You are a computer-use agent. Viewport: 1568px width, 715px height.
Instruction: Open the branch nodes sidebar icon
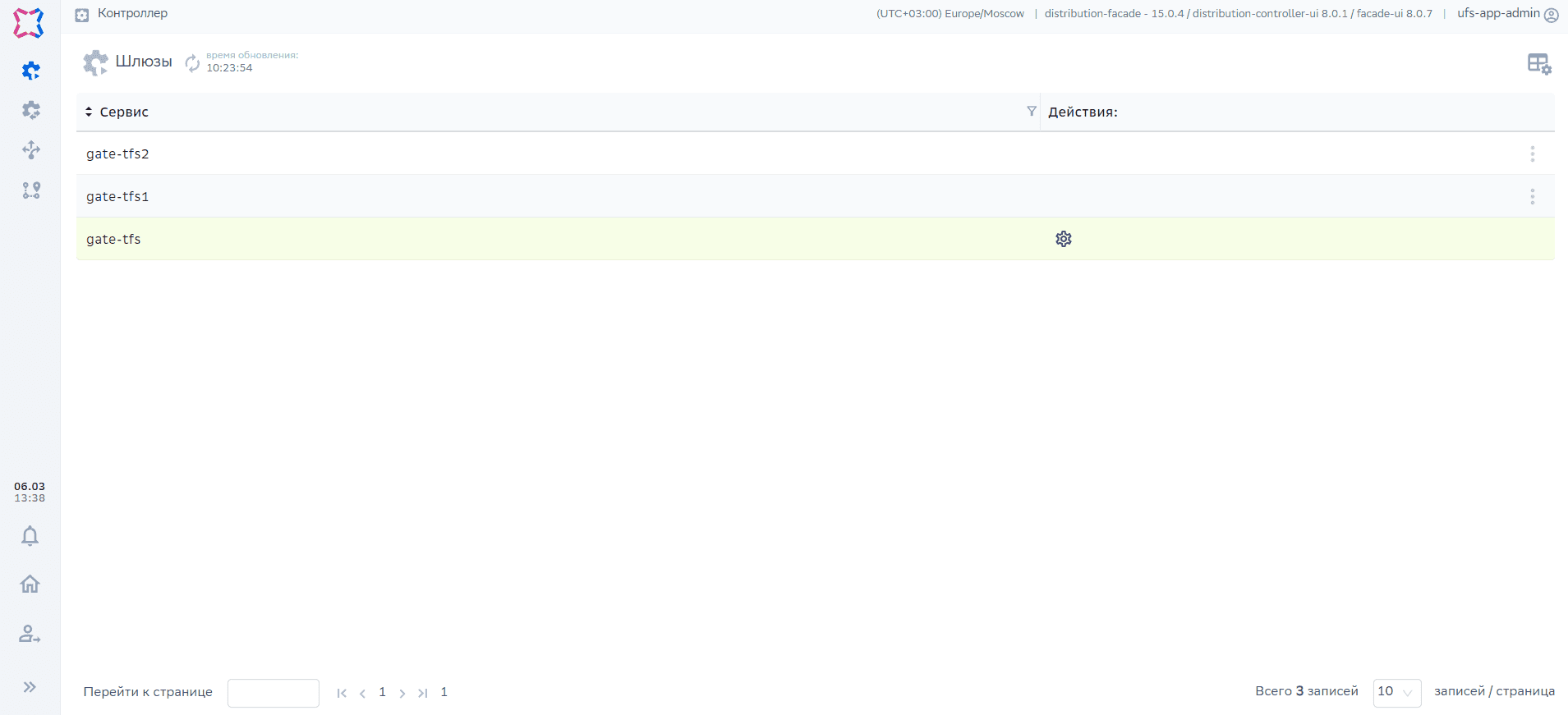(30, 190)
